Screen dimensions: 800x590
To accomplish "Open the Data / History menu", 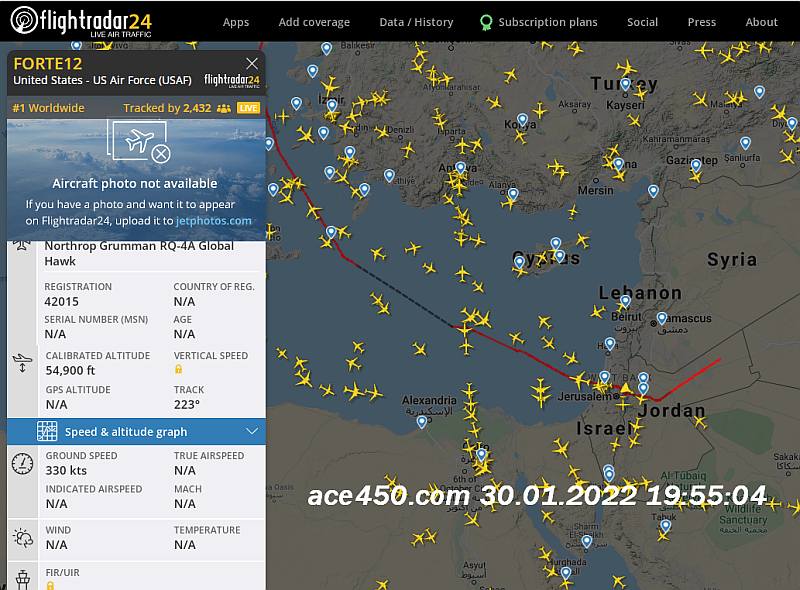I will point(416,22).
